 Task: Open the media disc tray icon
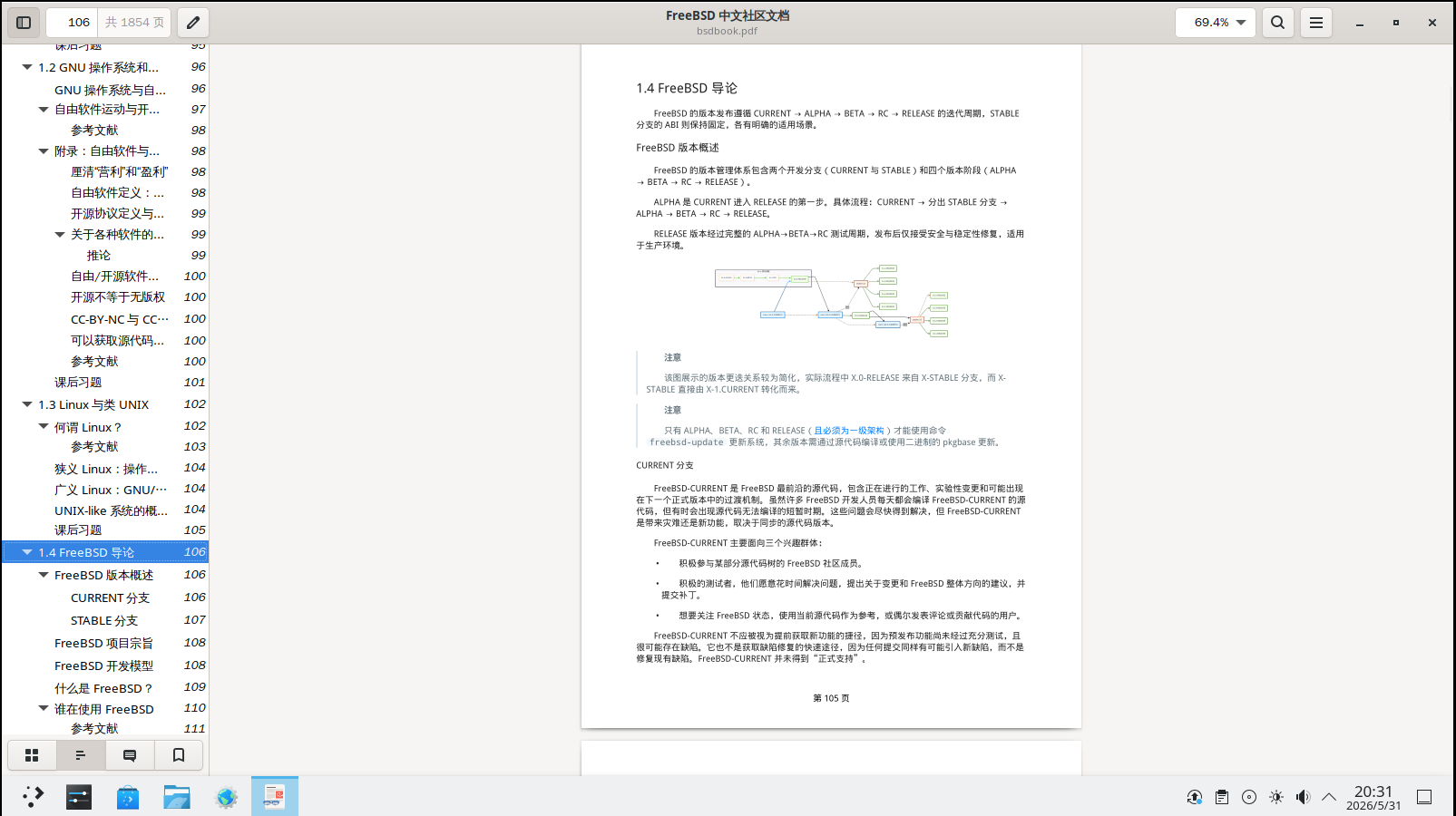pyautogui.click(x=1249, y=797)
